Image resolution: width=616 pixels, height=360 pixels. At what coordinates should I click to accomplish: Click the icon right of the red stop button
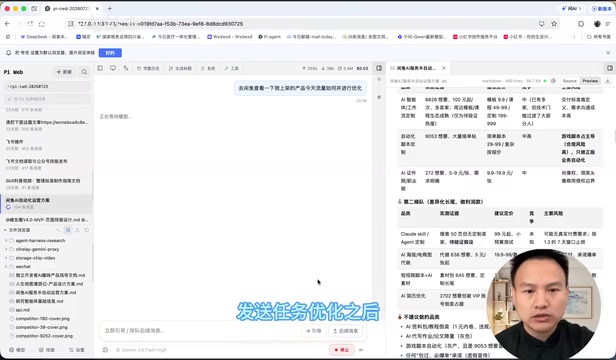(361, 350)
